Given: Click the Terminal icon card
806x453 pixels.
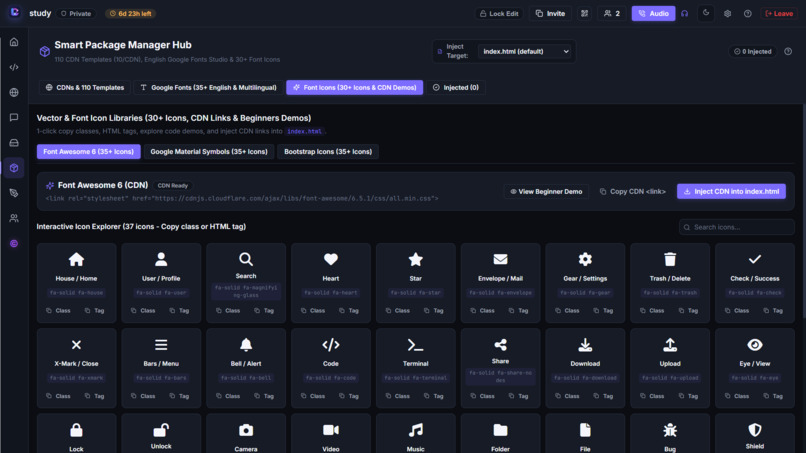Looking at the screenshot, I should tap(416, 368).
